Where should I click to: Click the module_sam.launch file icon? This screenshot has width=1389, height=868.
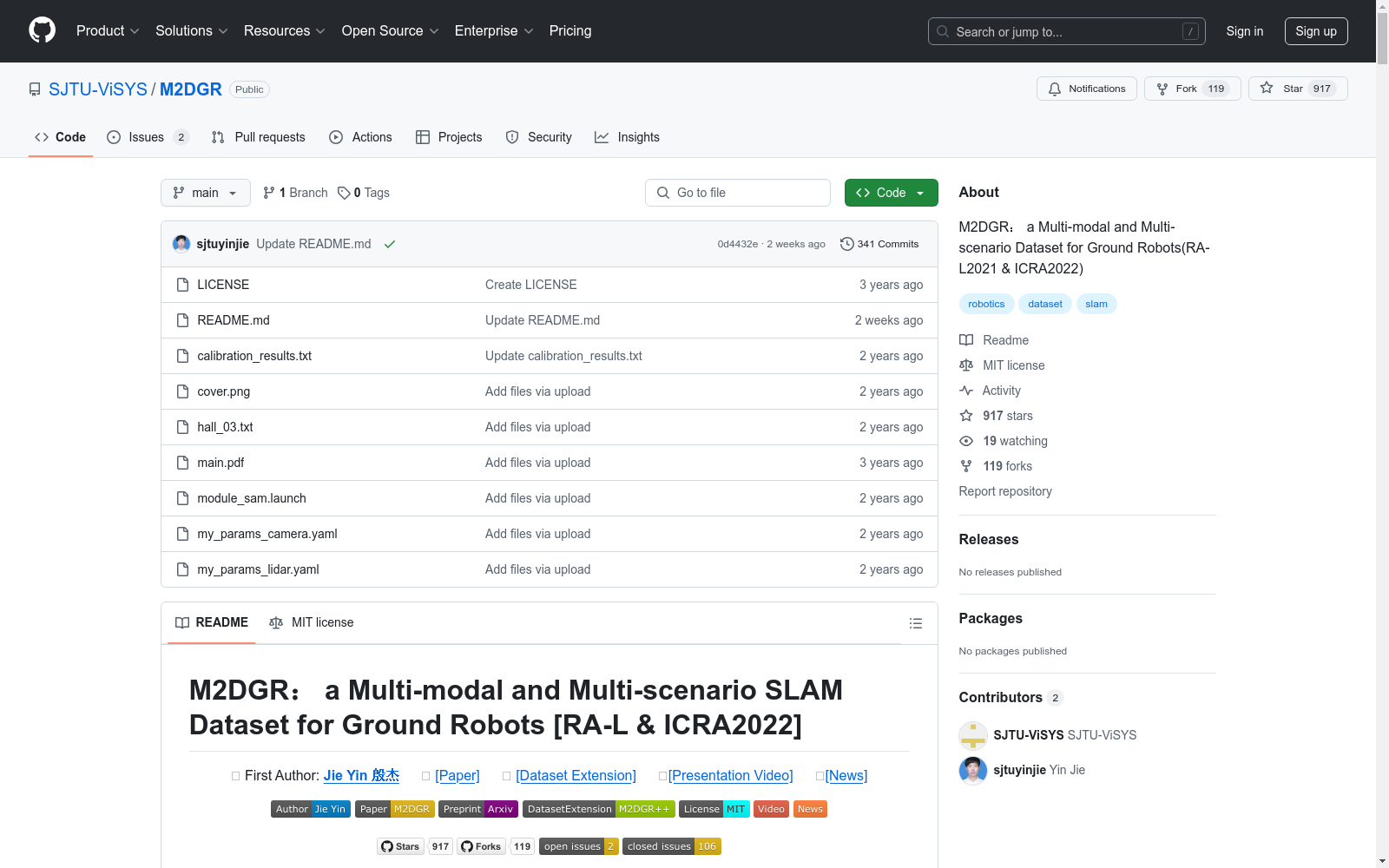click(x=182, y=498)
